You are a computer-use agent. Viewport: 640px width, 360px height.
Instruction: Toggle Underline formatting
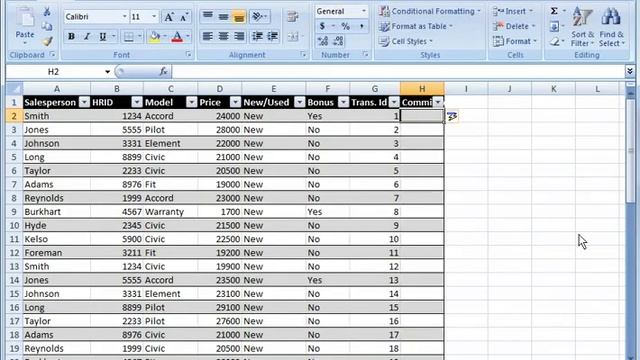coord(102,37)
